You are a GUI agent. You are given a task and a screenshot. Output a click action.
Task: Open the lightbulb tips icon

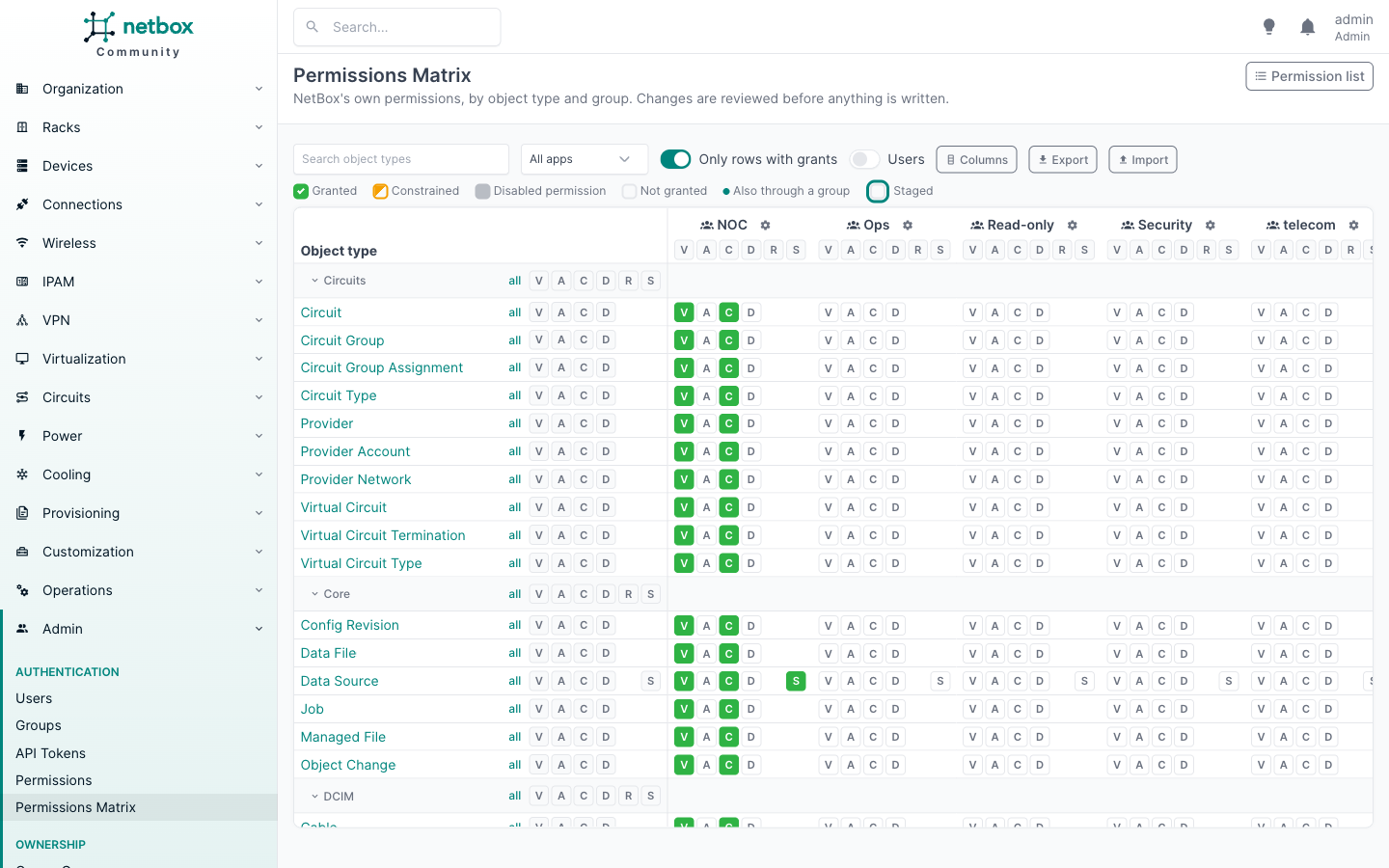[1269, 27]
